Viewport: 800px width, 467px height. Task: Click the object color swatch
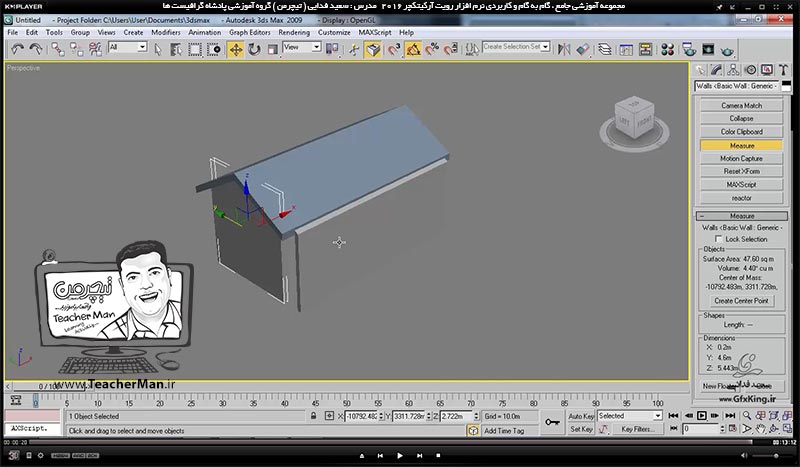pyautogui.click(x=786, y=86)
